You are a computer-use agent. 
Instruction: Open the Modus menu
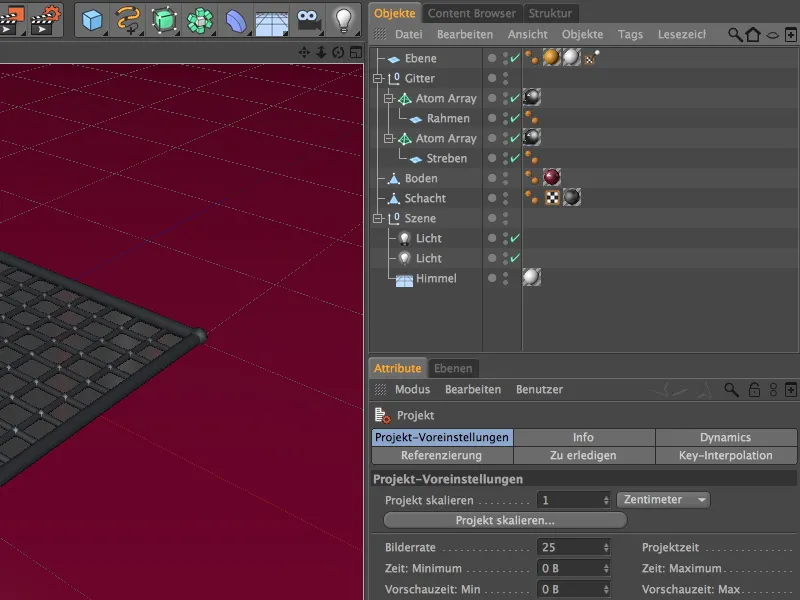(x=412, y=389)
